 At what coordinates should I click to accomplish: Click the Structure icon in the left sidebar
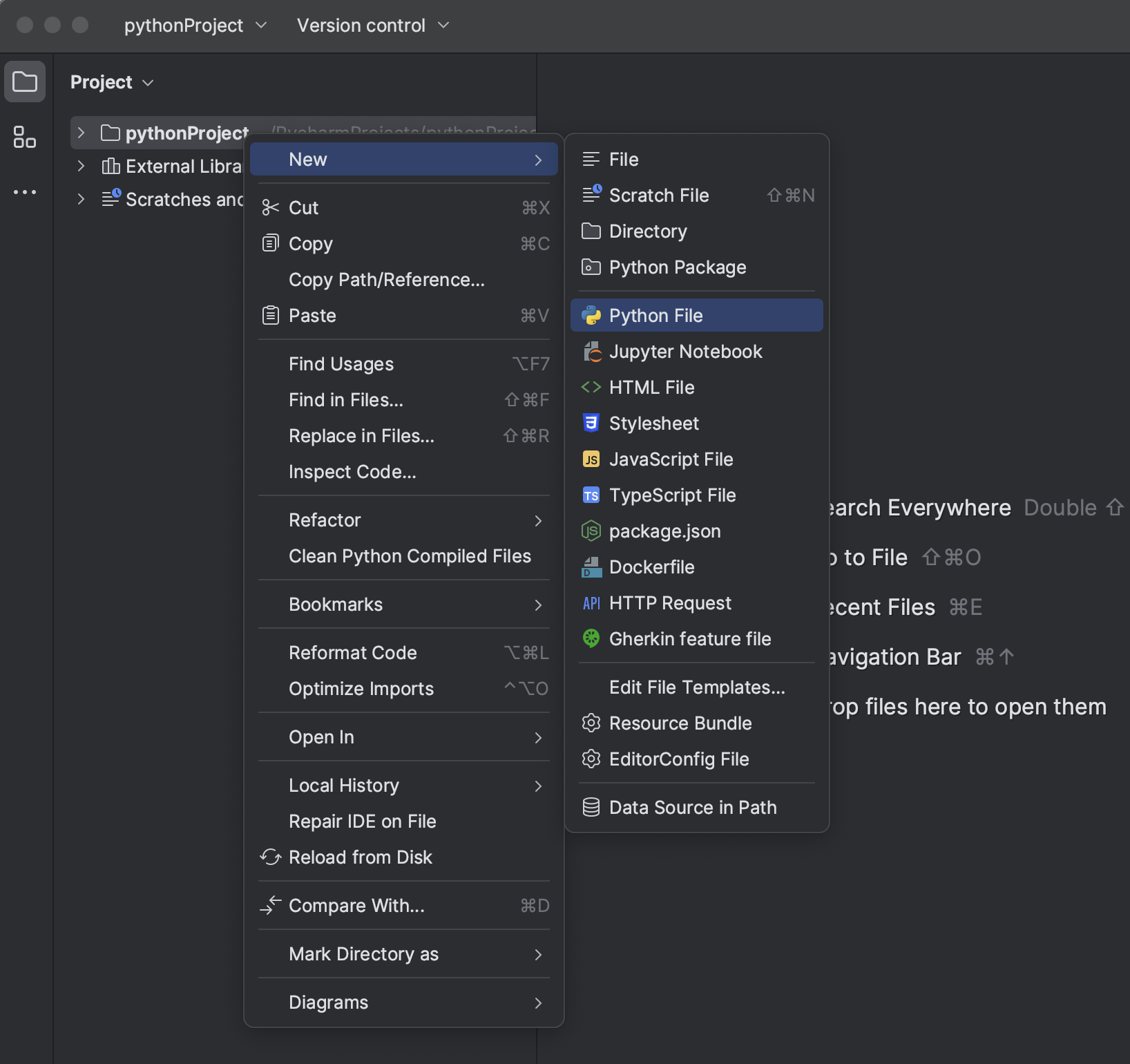click(x=25, y=137)
